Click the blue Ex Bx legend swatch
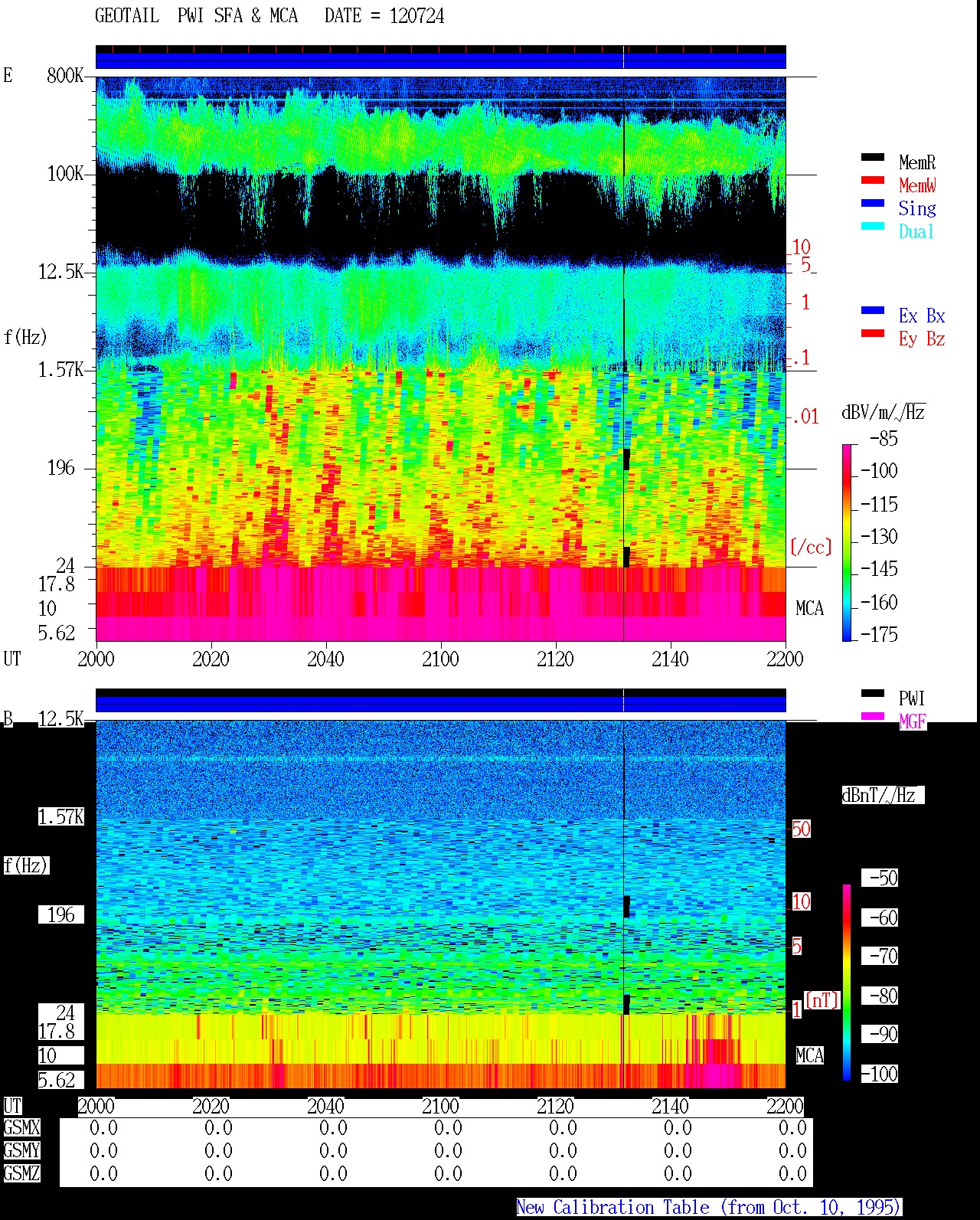The width and height of the screenshot is (980, 1220). [873, 310]
